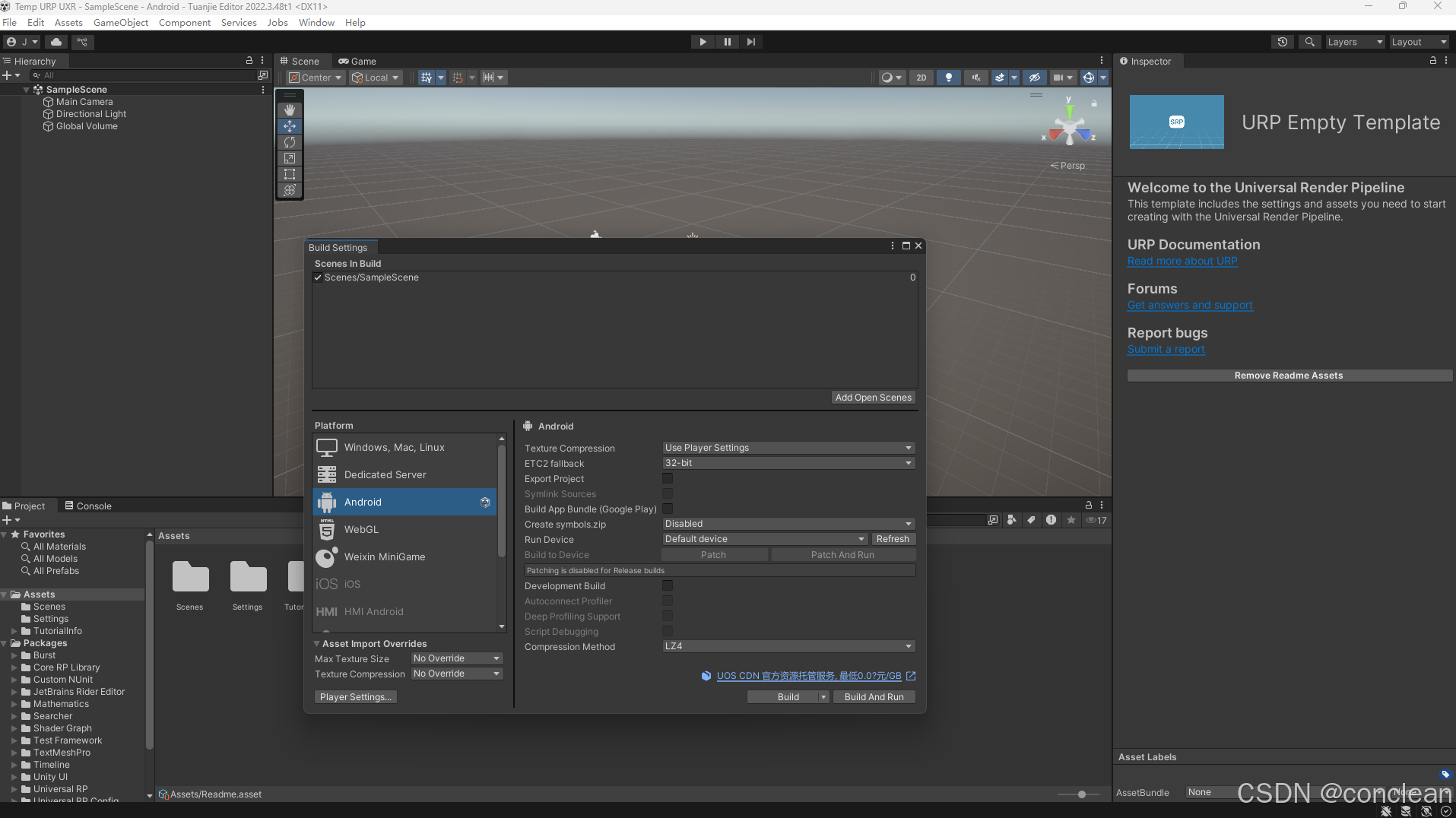Toggle scene audio
1456x818 pixels.
[975, 78]
